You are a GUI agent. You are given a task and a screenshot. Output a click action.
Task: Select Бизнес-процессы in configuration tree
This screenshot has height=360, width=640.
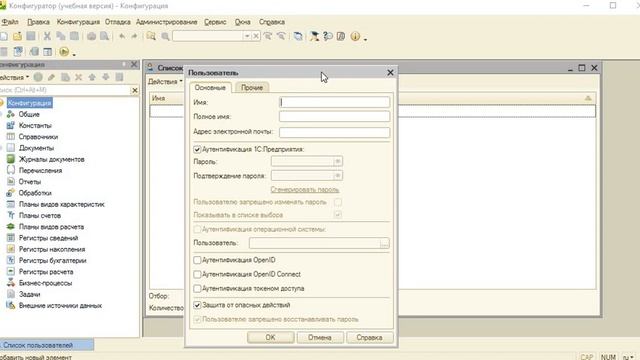pyautogui.click(x=45, y=283)
